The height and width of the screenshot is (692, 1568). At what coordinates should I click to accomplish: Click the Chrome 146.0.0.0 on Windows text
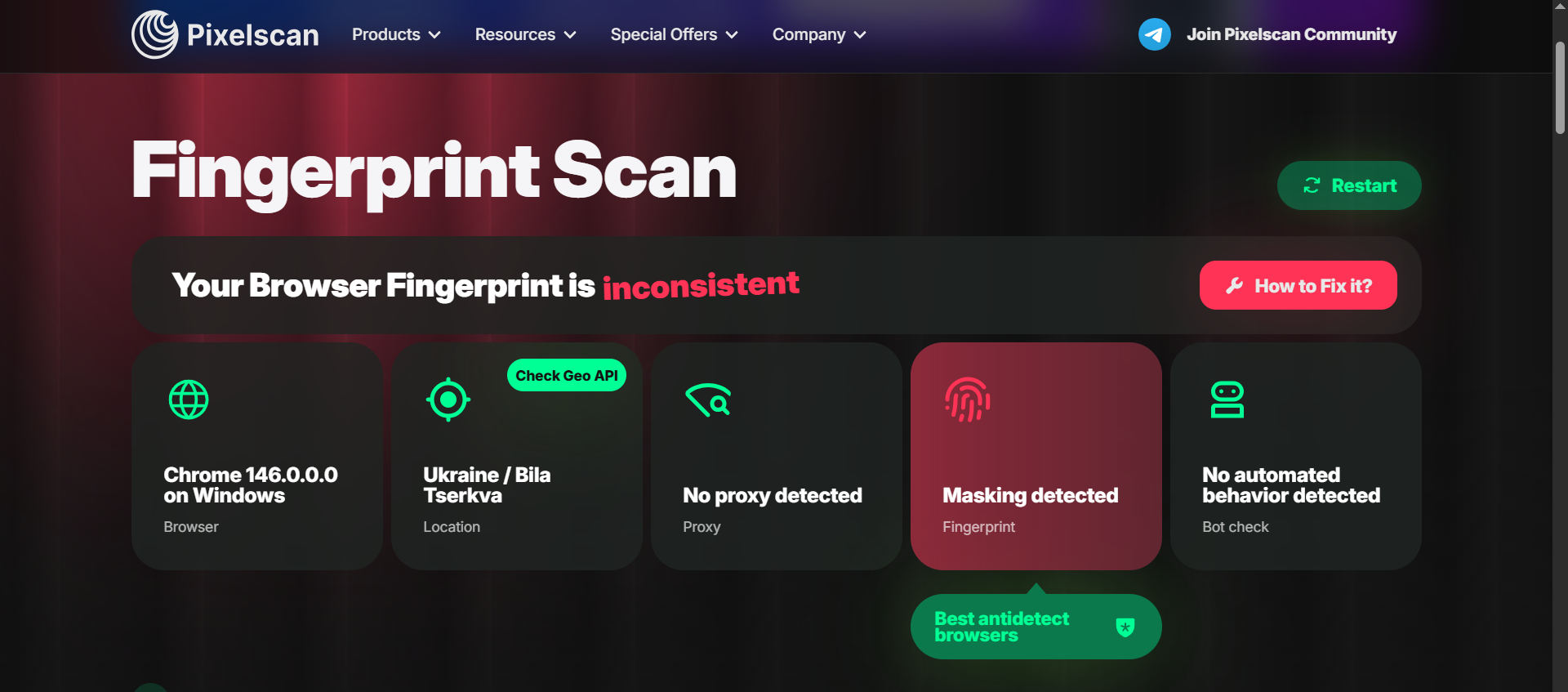pyautogui.click(x=251, y=485)
